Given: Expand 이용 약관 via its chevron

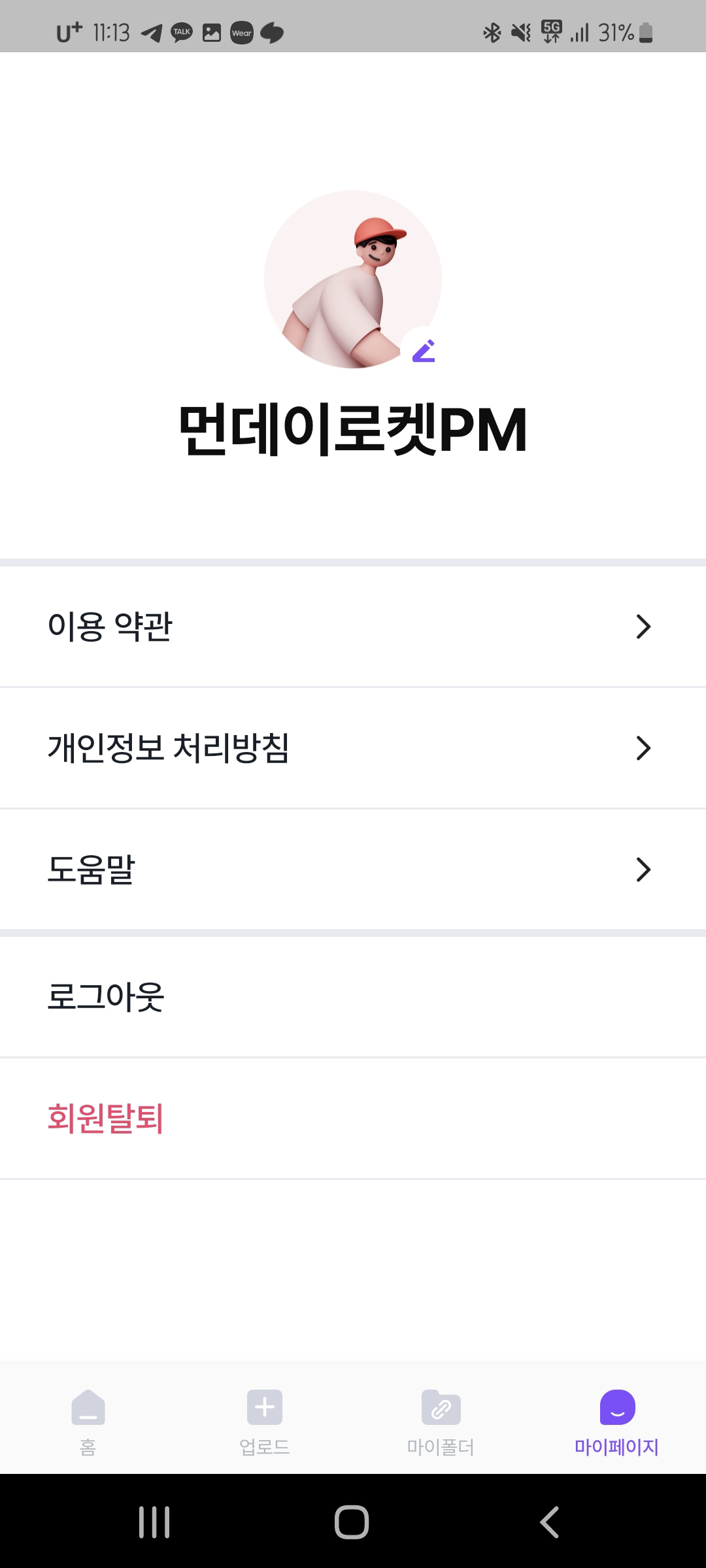Looking at the screenshot, I should 645,626.
